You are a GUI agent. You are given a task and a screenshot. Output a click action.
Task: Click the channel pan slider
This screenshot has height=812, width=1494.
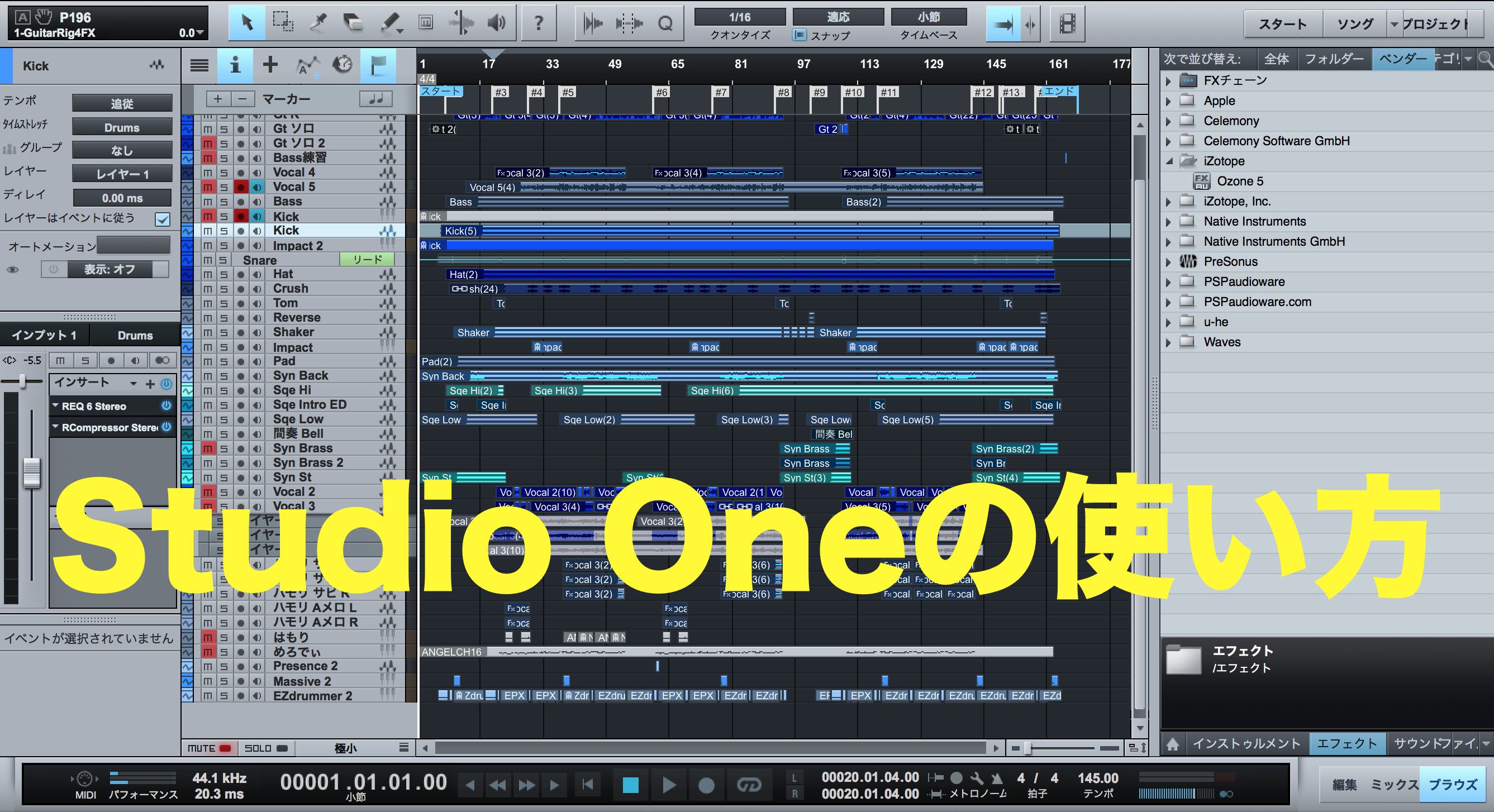tap(22, 381)
